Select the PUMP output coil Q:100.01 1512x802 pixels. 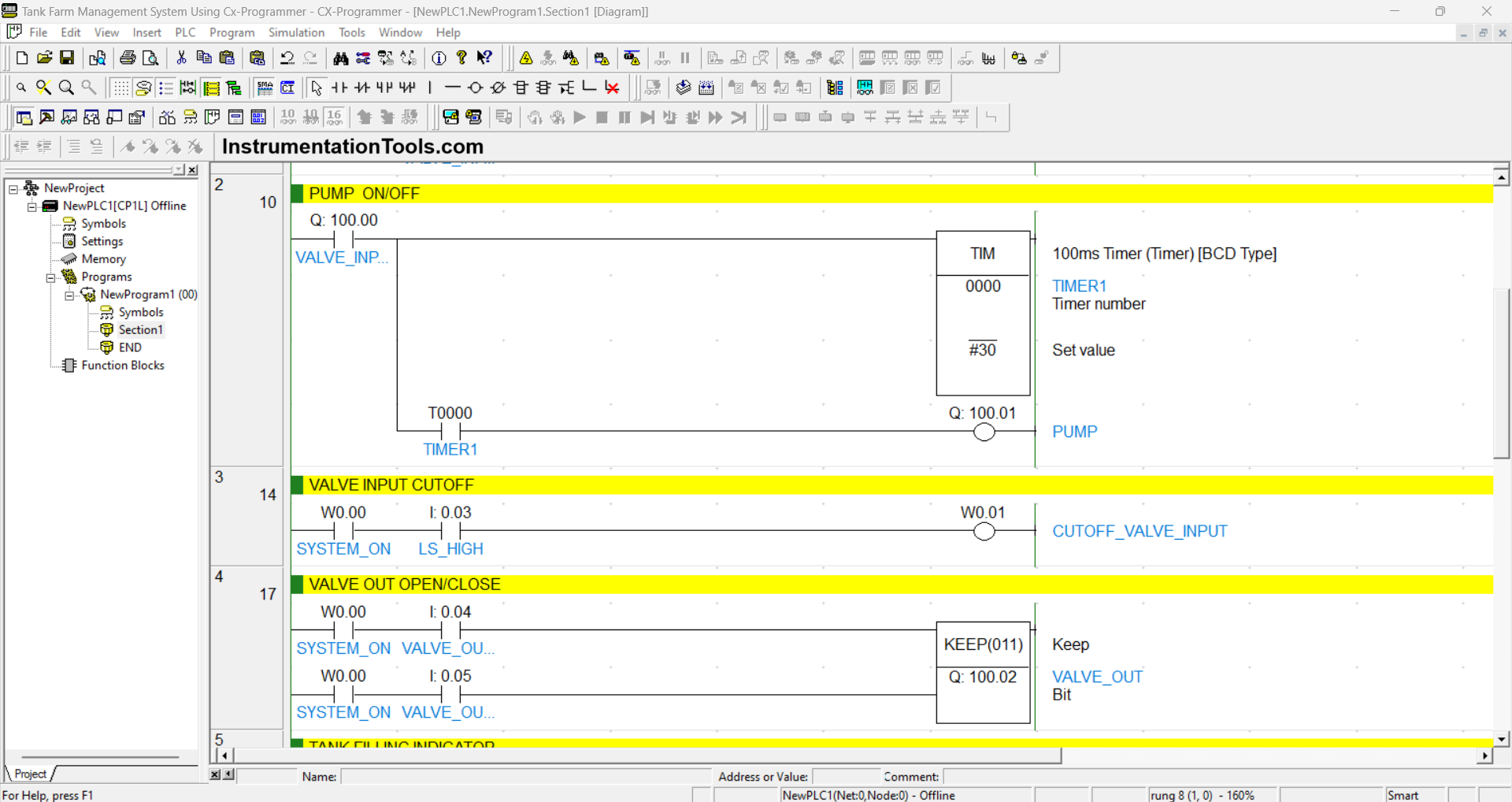[x=984, y=432]
